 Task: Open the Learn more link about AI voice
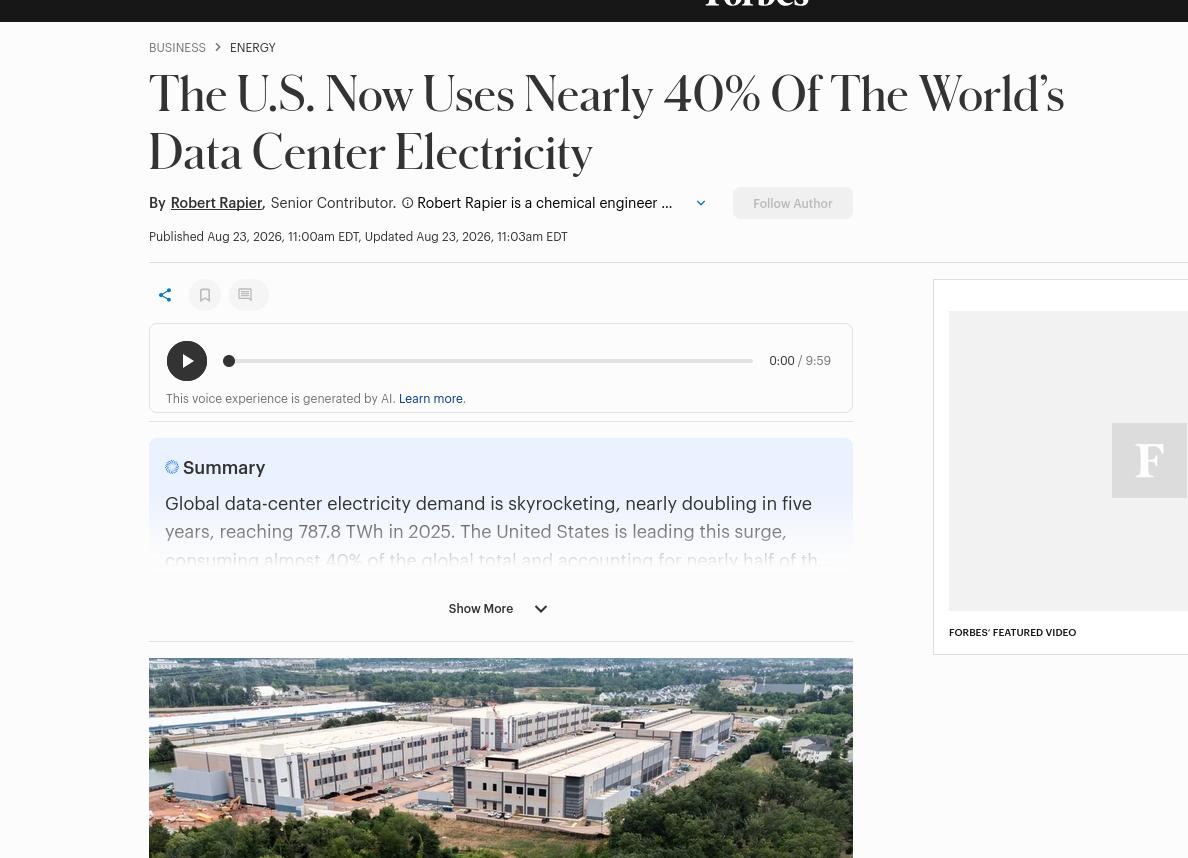click(432, 399)
